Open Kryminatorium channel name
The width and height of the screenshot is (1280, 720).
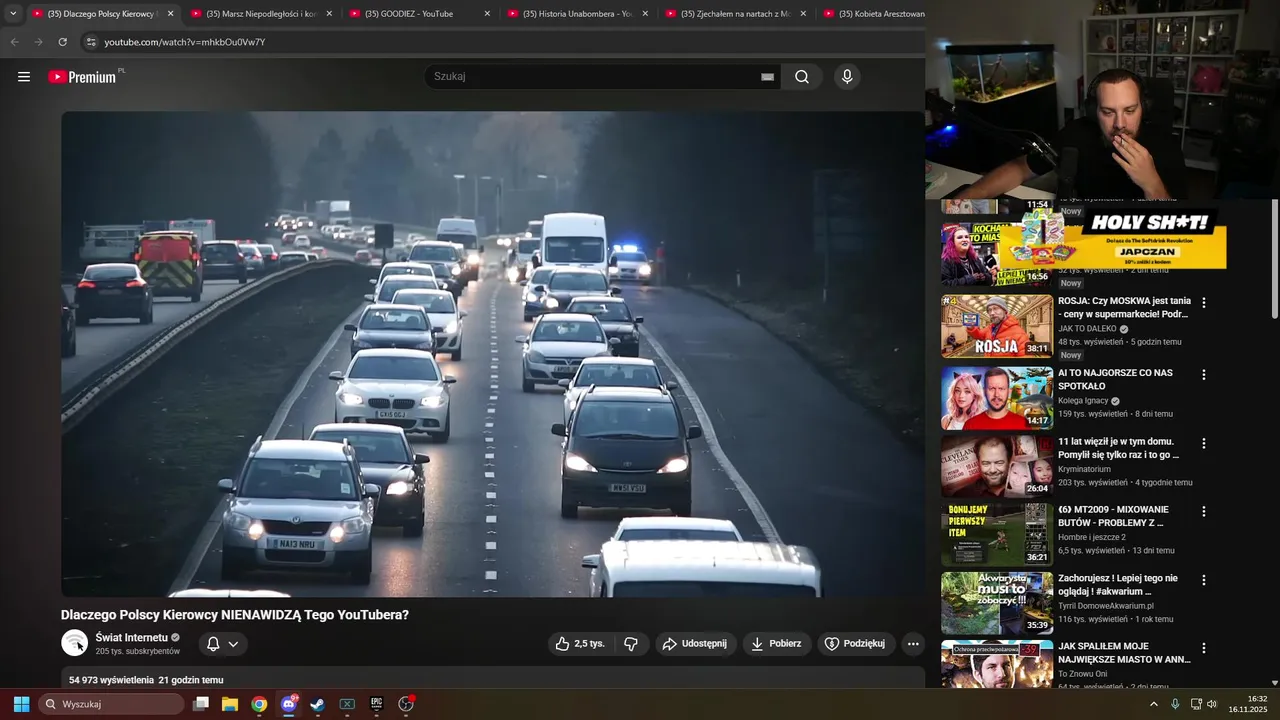[x=1084, y=469]
